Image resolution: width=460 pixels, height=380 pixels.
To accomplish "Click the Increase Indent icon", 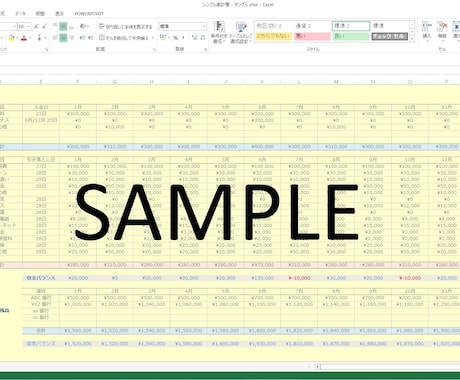I will (91, 38).
